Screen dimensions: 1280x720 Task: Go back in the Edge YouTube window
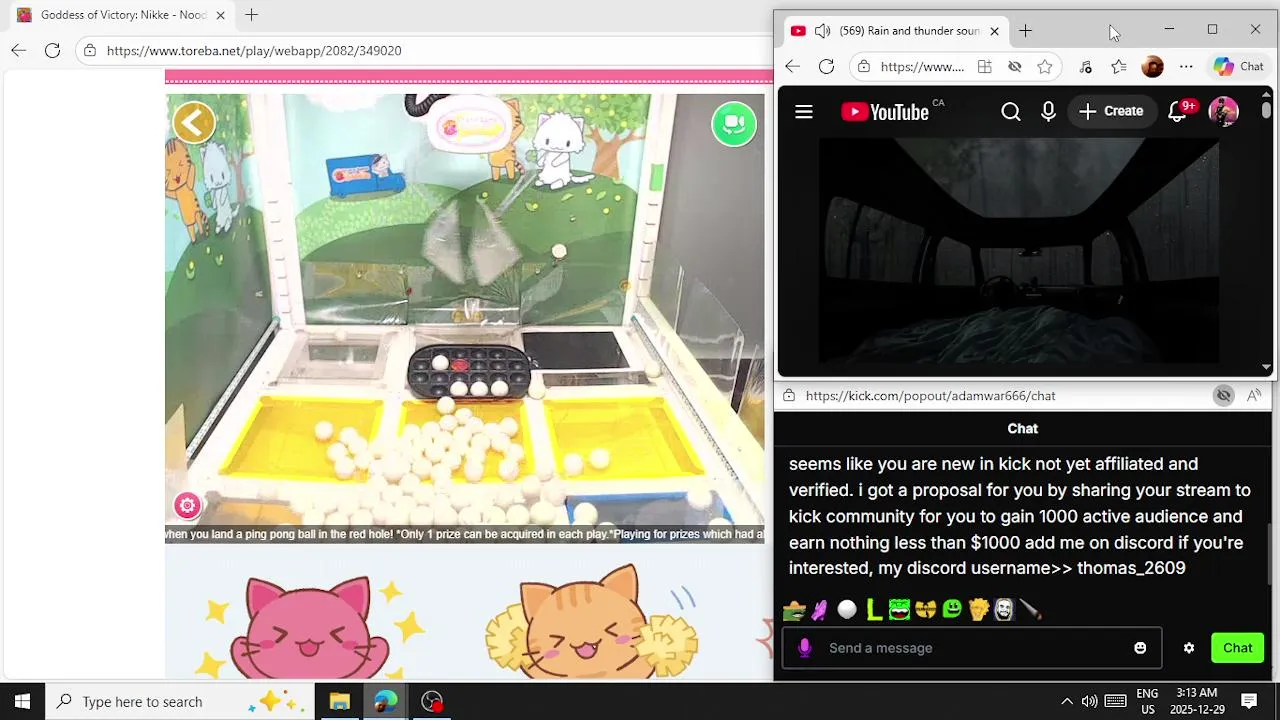click(792, 67)
